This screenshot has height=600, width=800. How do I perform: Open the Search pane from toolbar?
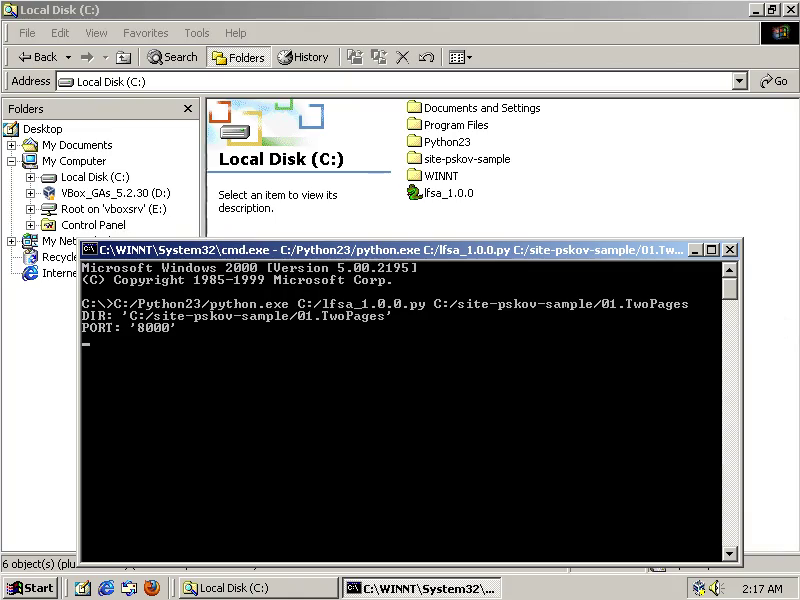pyautogui.click(x=173, y=57)
